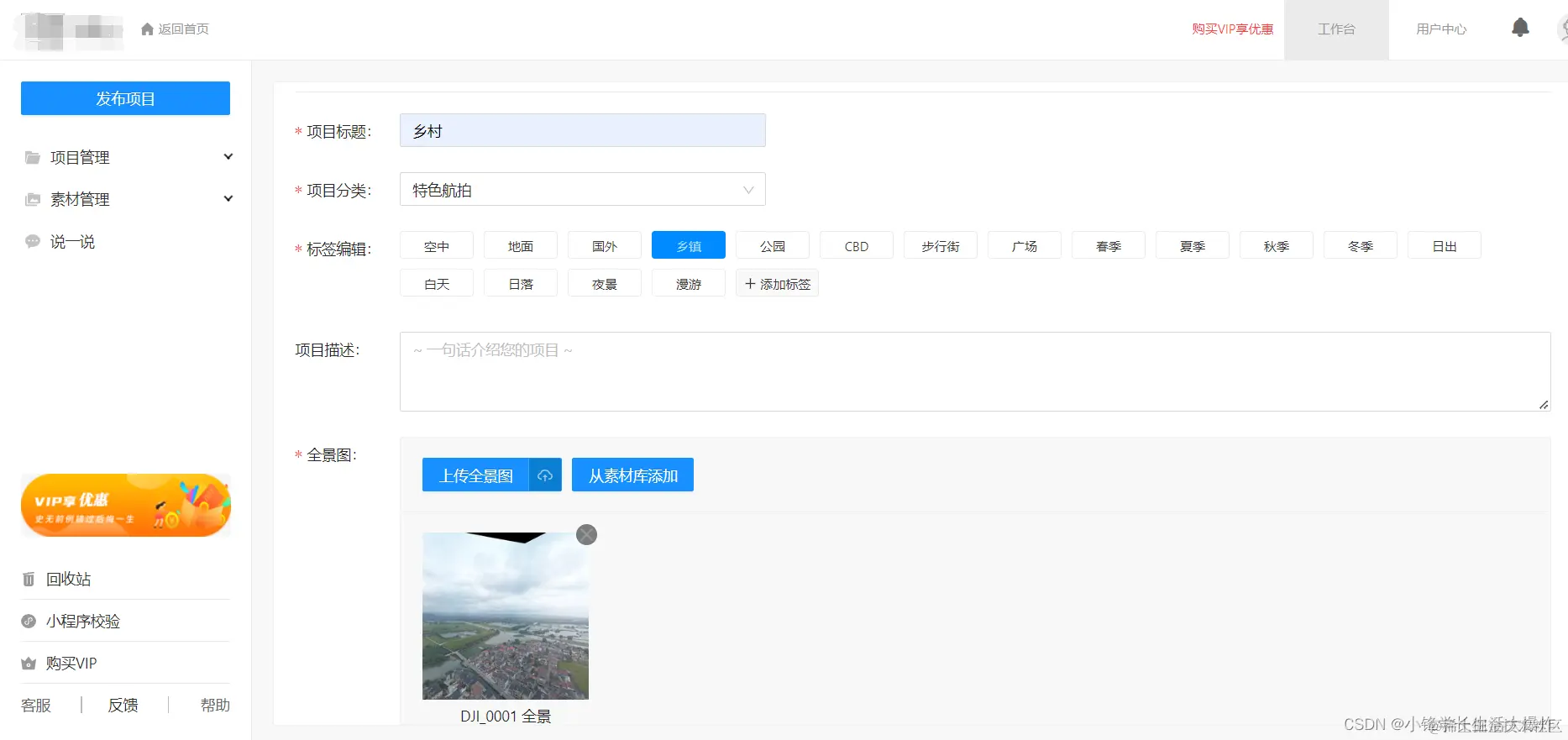Open the 项目分类 dropdown showing 特色航拍
This screenshot has width=1568, height=740.
coord(583,189)
